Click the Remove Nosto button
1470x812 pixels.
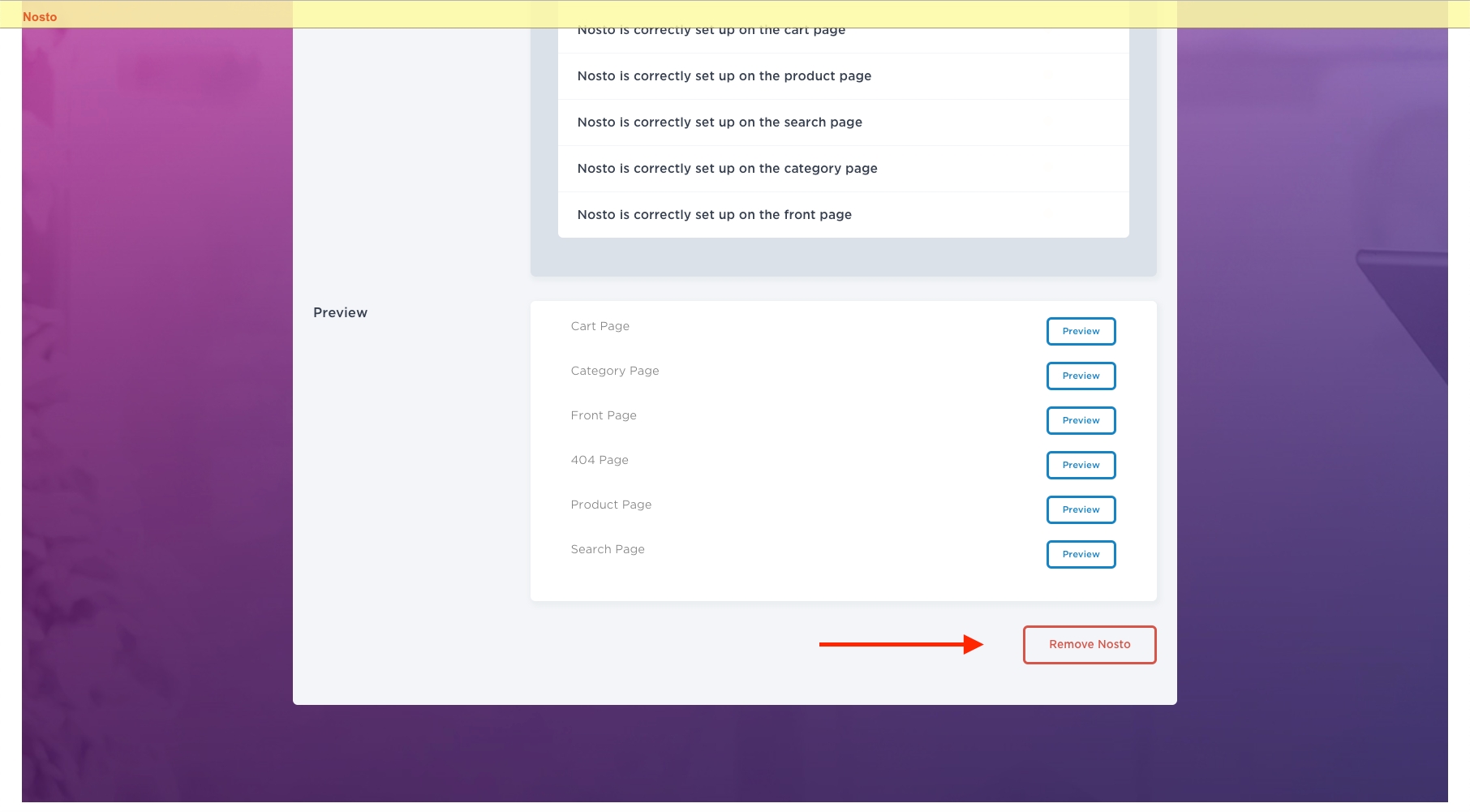(1089, 644)
